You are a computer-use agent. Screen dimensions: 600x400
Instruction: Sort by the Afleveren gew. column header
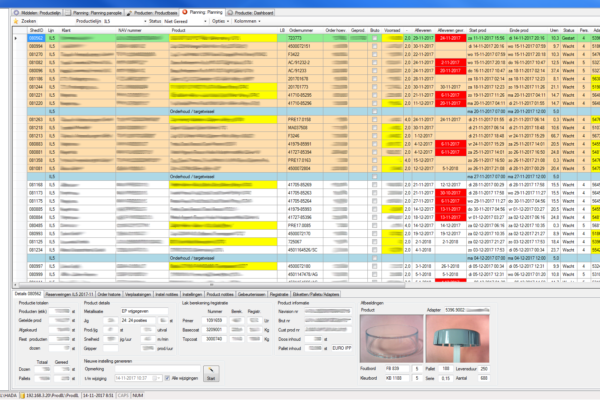450,30
